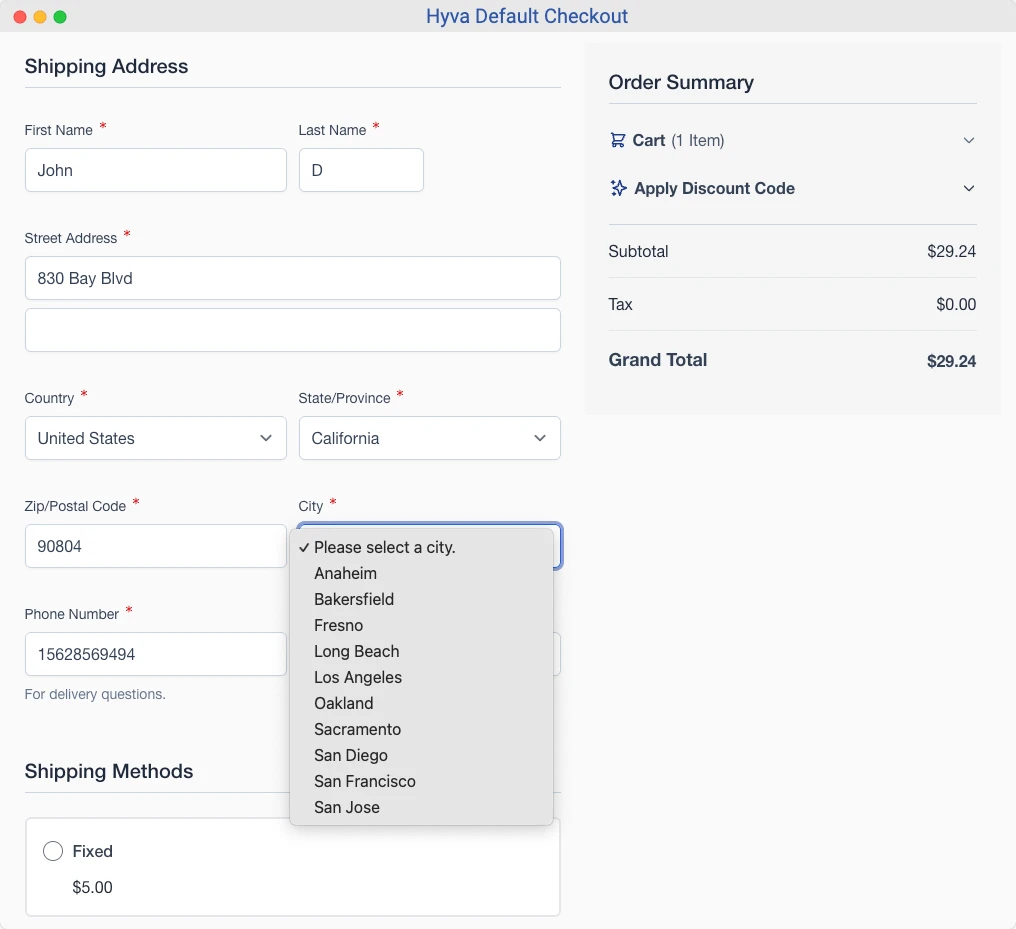The image size is (1016, 929).
Task: Open the State/Province selector showing California
Action: [x=430, y=438]
